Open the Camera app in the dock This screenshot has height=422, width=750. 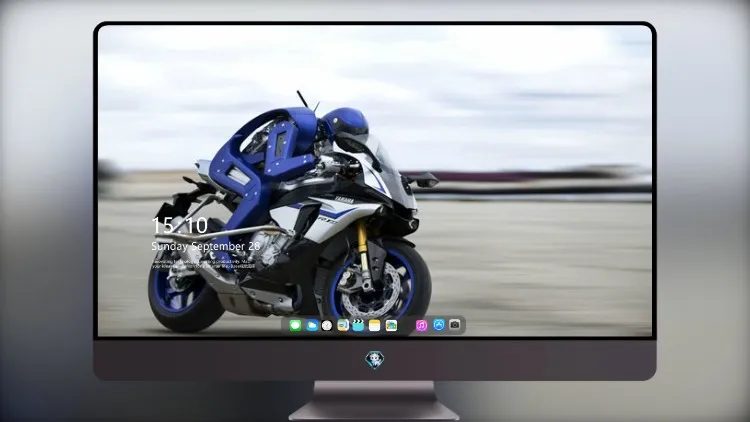[x=455, y=325]
